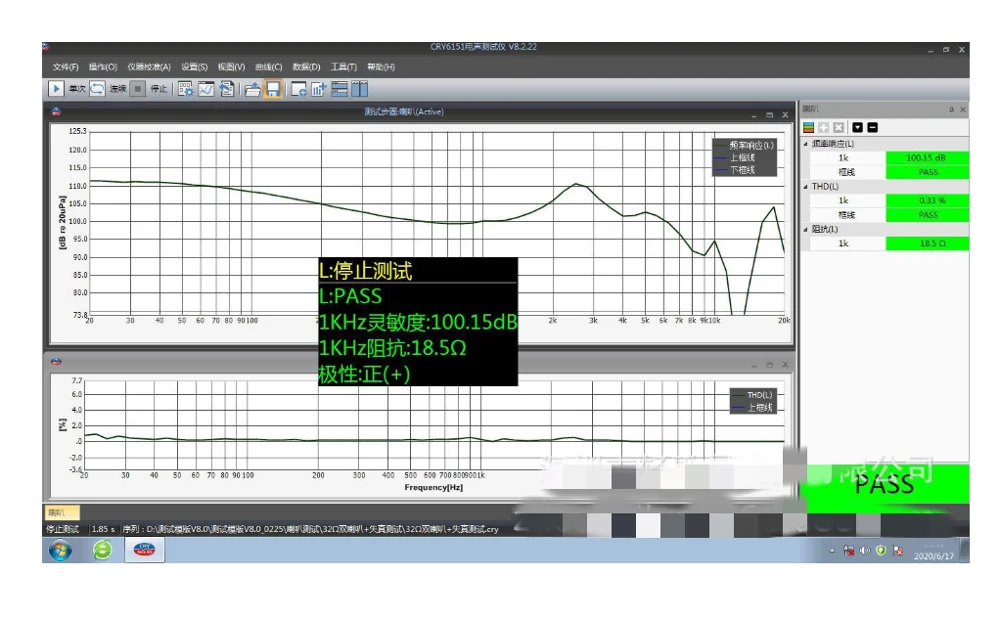Expand all with black down-arrow icon
1000x619 pixels.
point(858,127)
